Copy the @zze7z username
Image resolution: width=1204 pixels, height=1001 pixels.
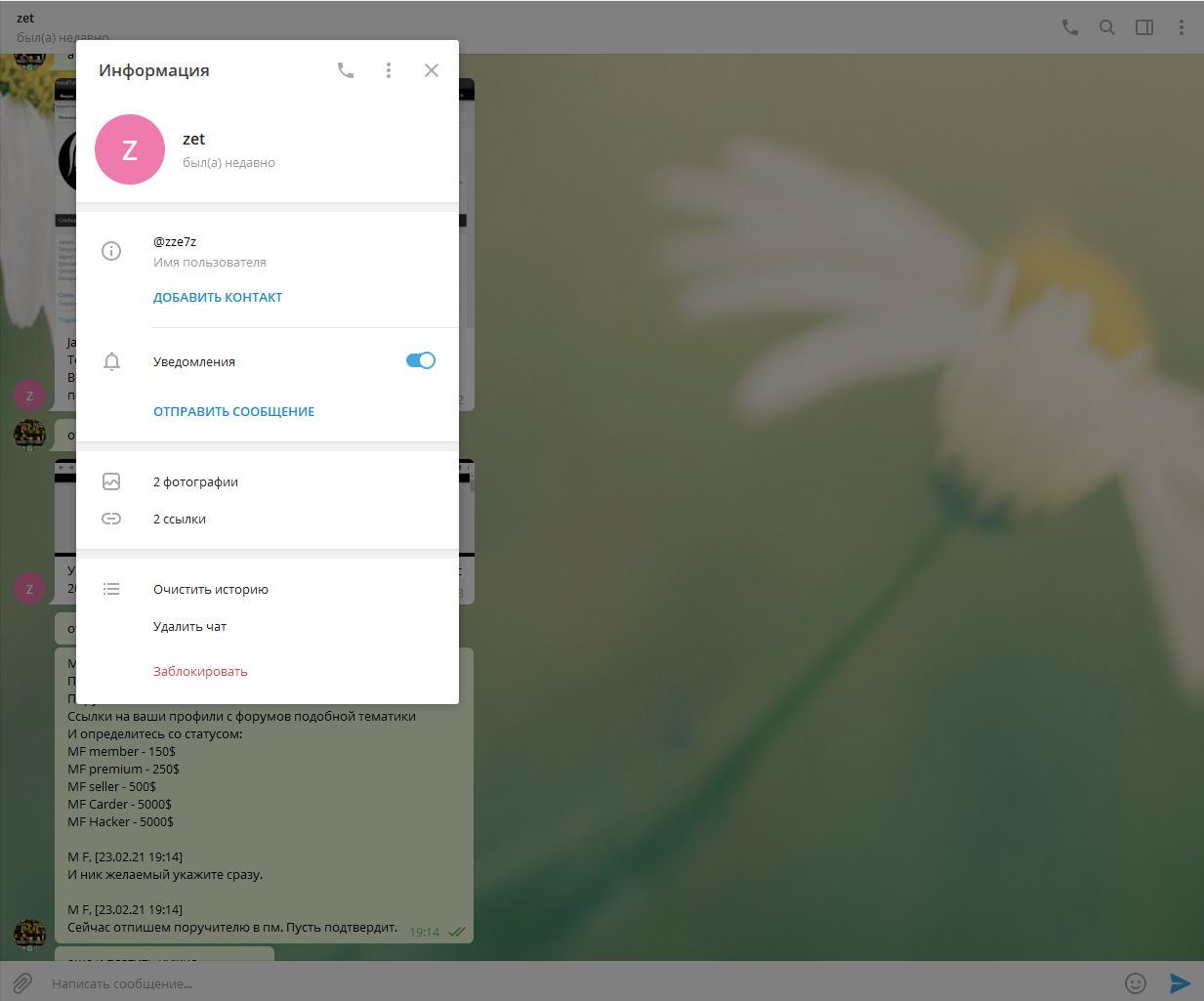[x=175, y=241]
